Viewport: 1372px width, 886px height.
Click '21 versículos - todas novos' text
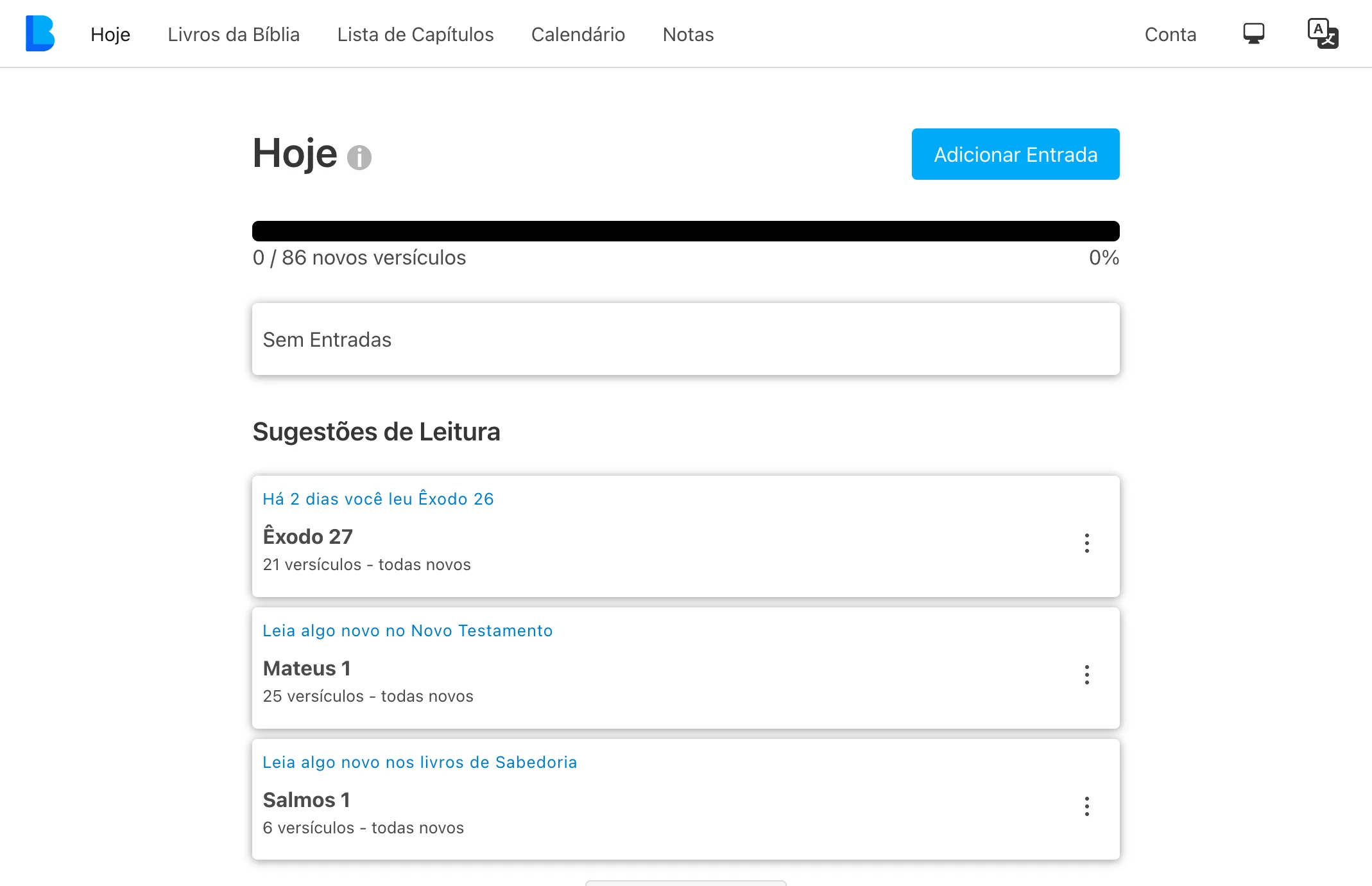pos(366,564)
